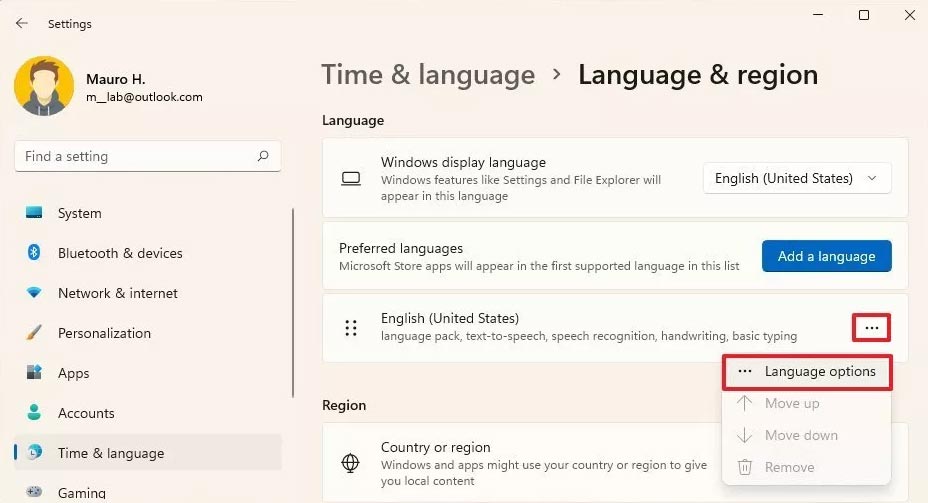Open the user profile avatar picture

pyautogui.click(x=44, y=86)
